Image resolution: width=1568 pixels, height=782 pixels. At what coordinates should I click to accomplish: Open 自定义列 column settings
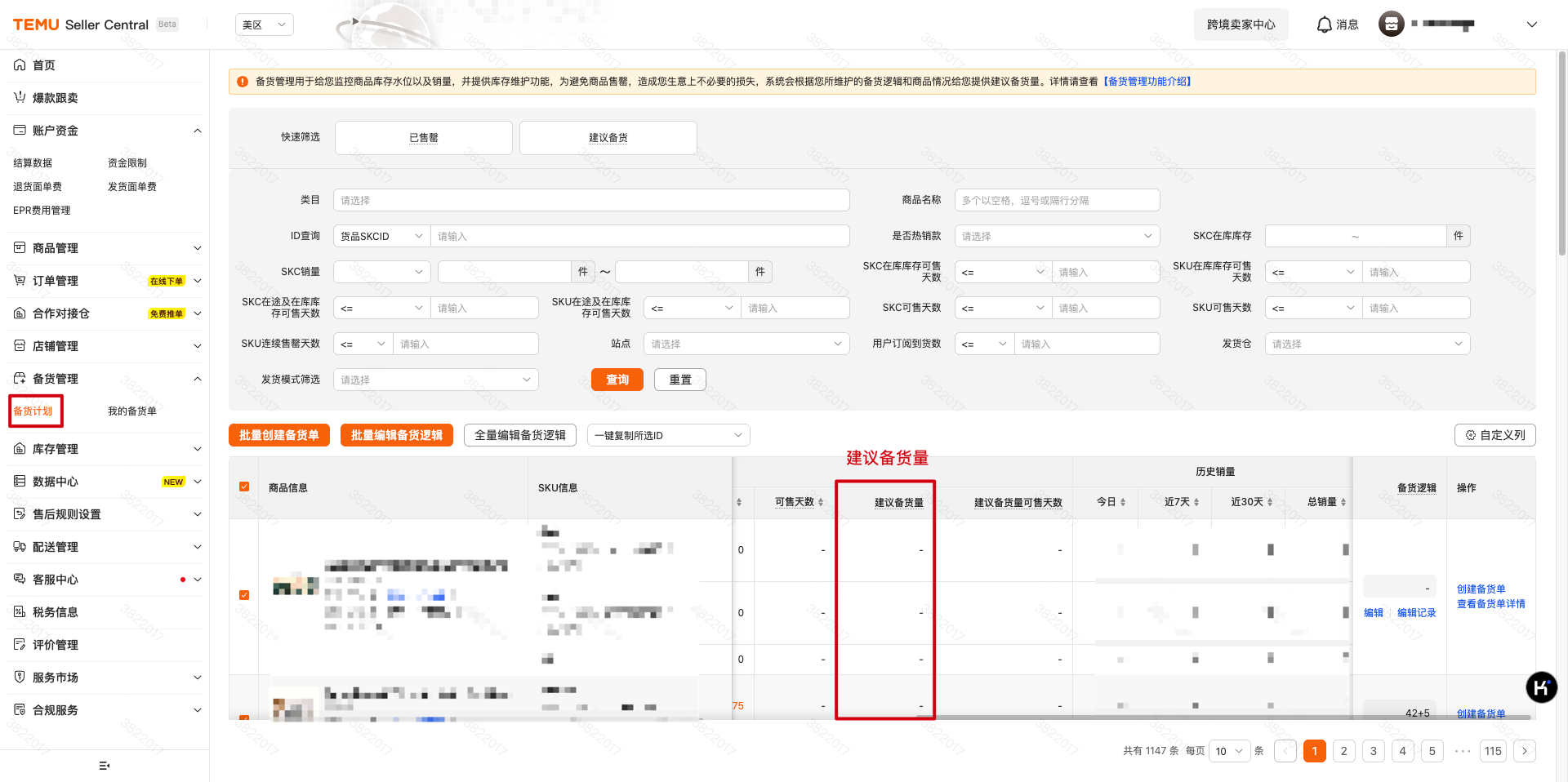(1494, 435)
